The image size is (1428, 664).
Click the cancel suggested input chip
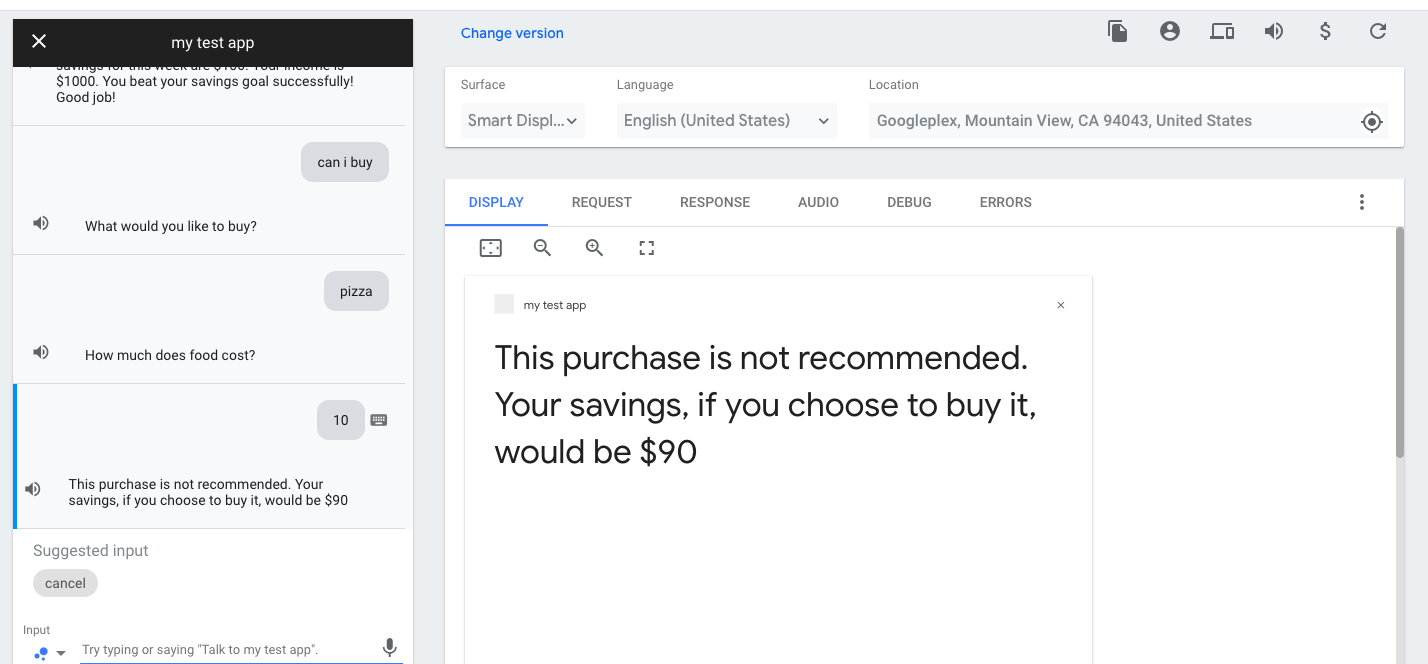click(65, 583)
